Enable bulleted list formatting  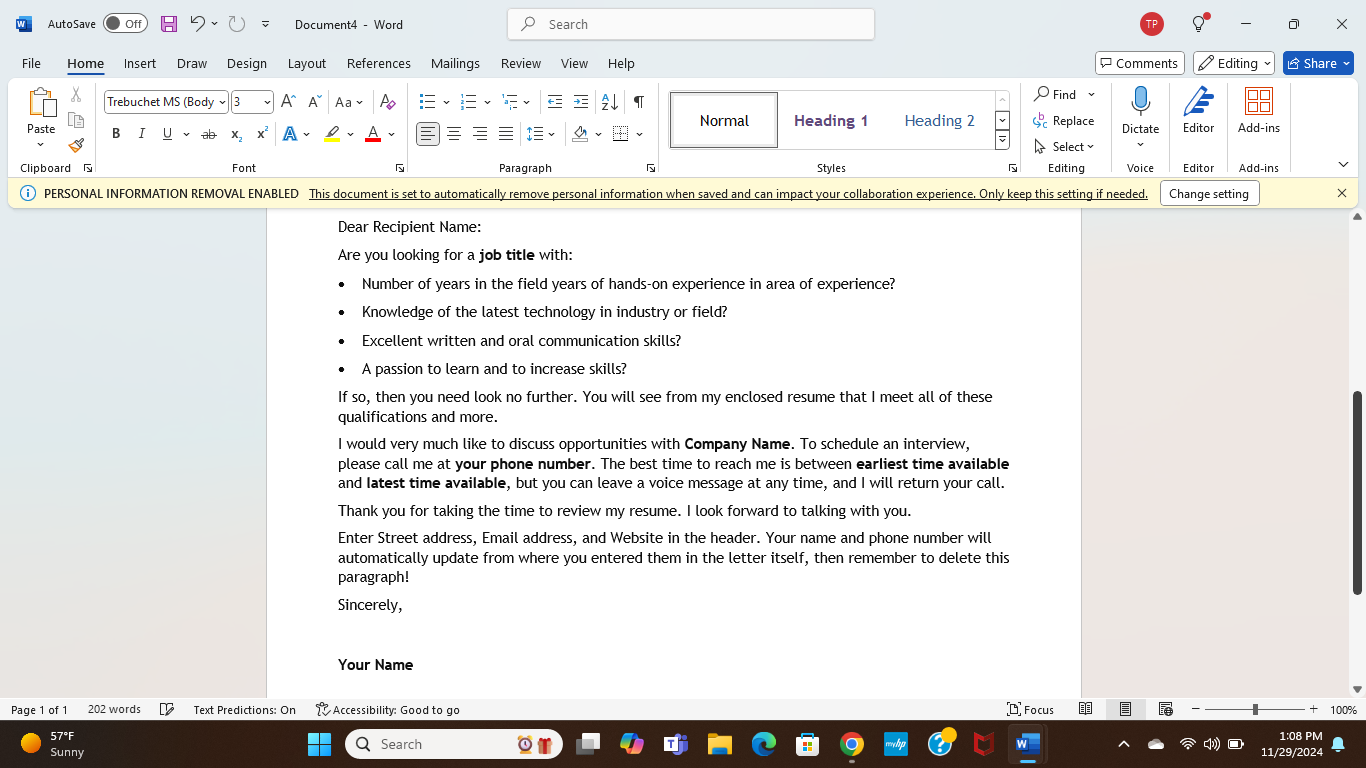point(426,101)
